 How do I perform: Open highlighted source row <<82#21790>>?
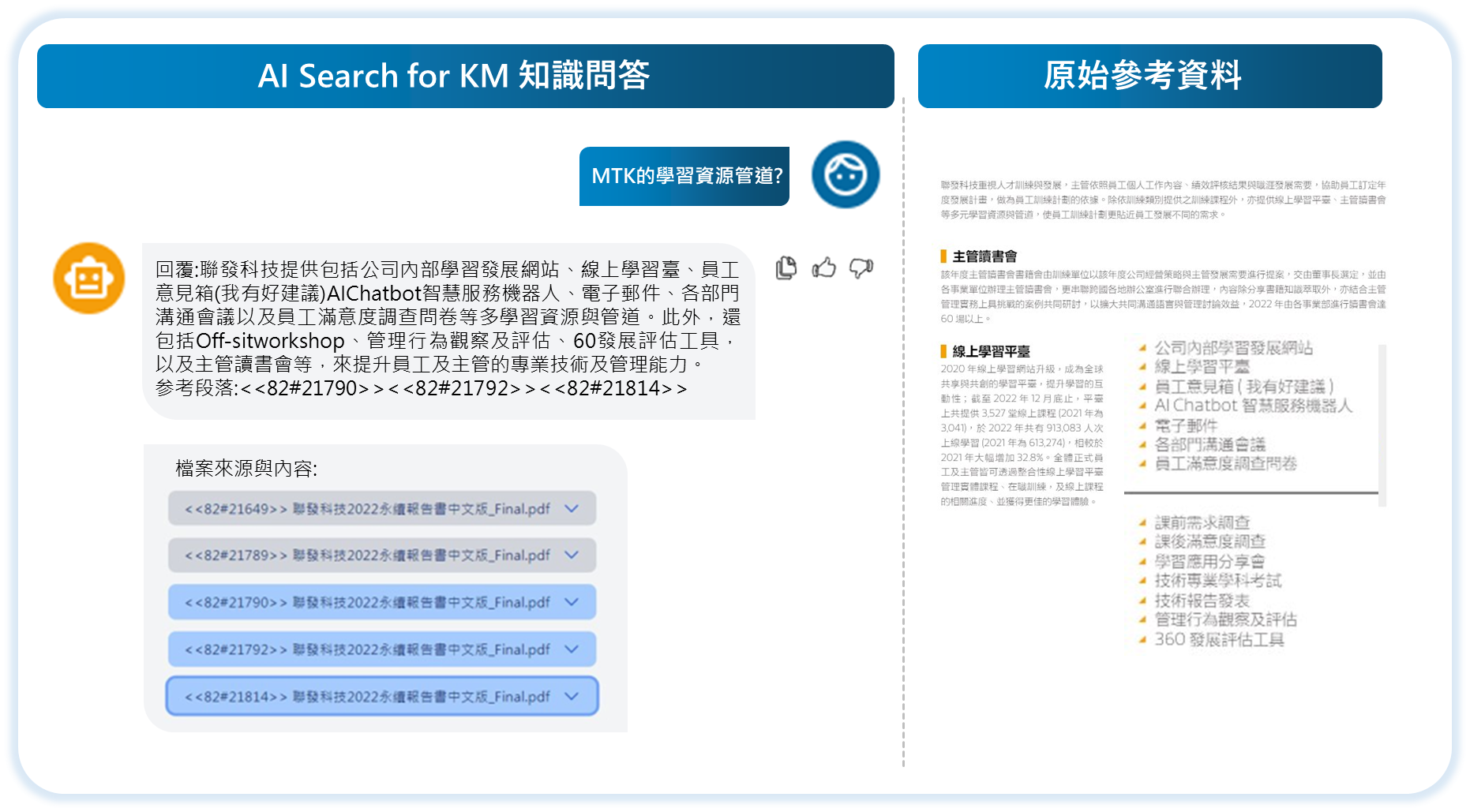click(x=382, y=603)
